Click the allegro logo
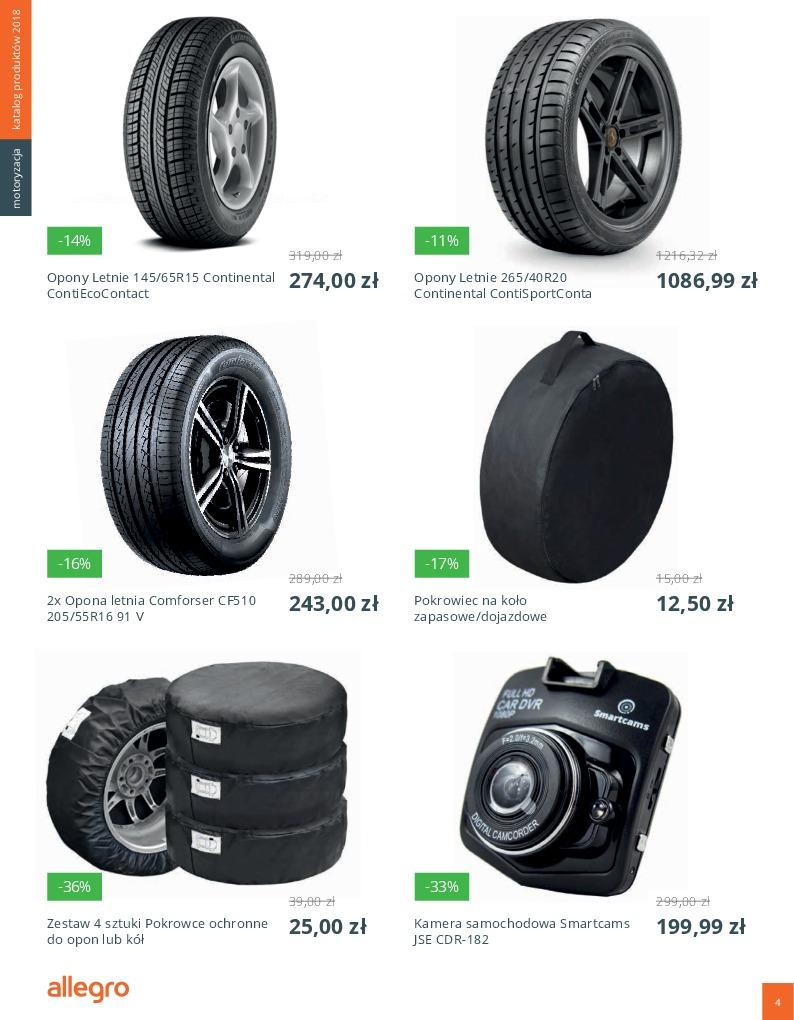The height and width of the screenshot is (1020, 794). (x=88, y=989)
